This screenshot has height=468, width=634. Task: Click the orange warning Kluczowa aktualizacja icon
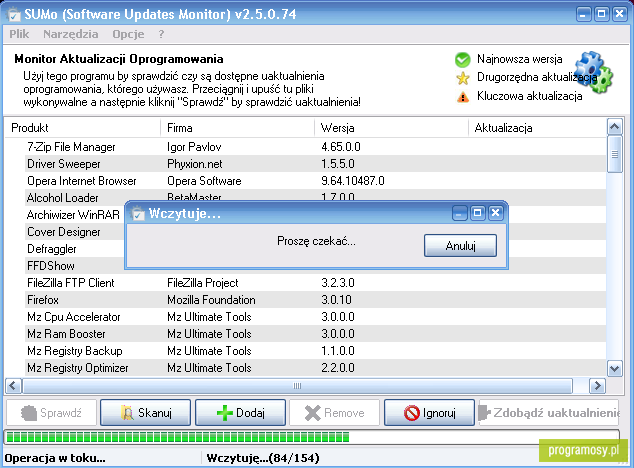click(463, 97)
